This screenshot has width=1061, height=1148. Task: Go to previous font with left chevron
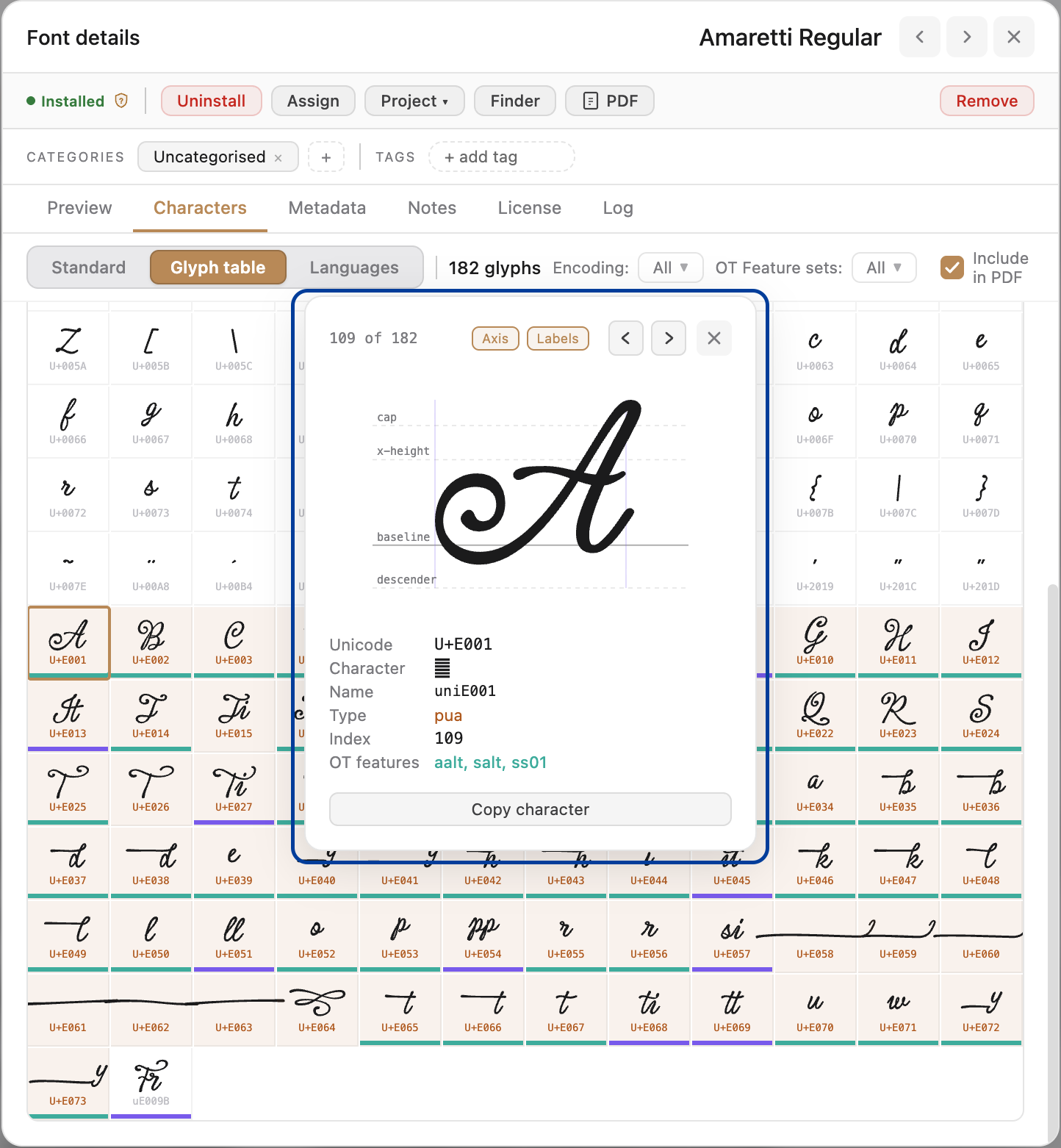[919, 37]
